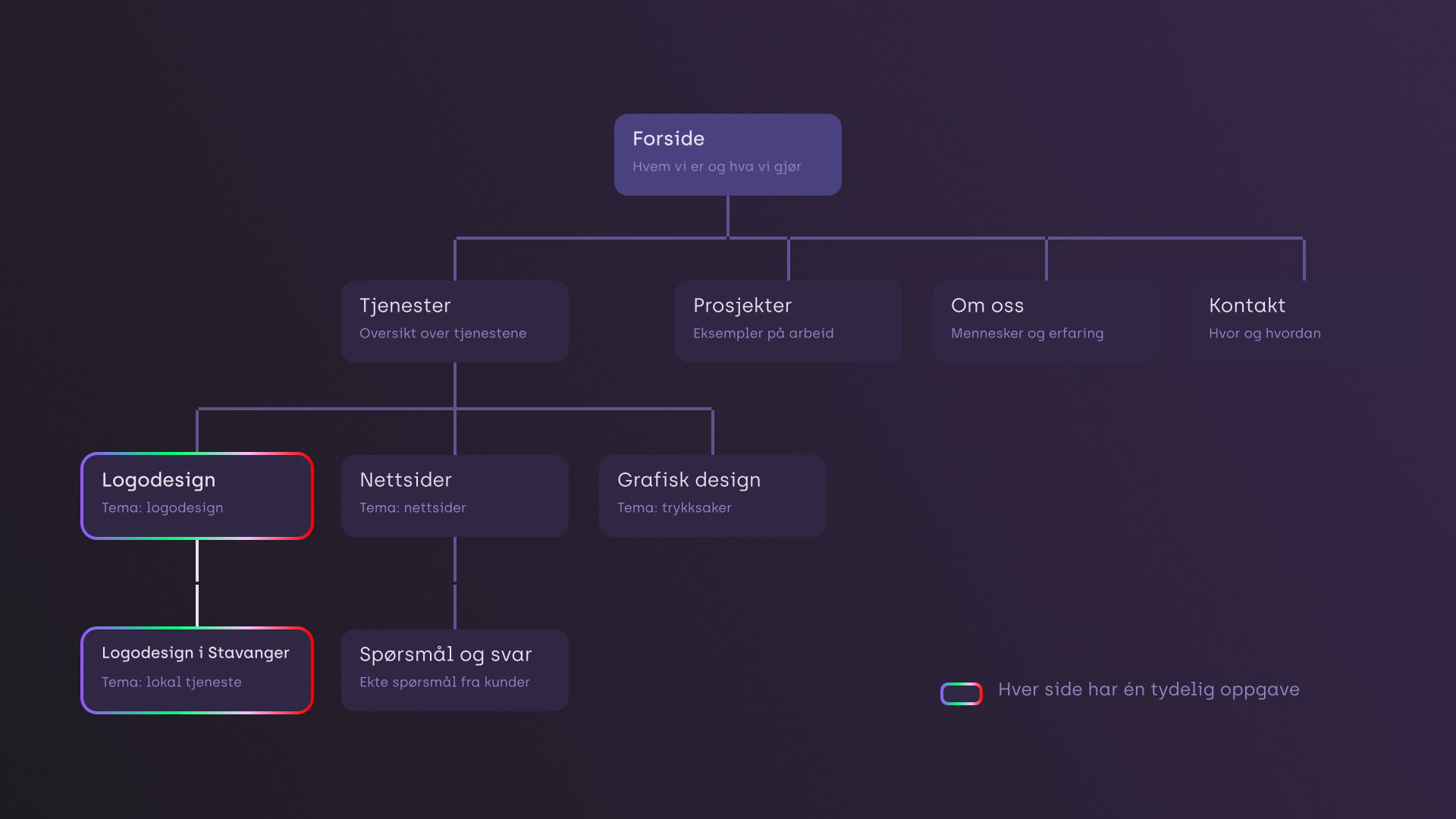Screen dimensions: 1456x819
Task: Click the Logodesign i Stavanger card
Action: point(197,670)
